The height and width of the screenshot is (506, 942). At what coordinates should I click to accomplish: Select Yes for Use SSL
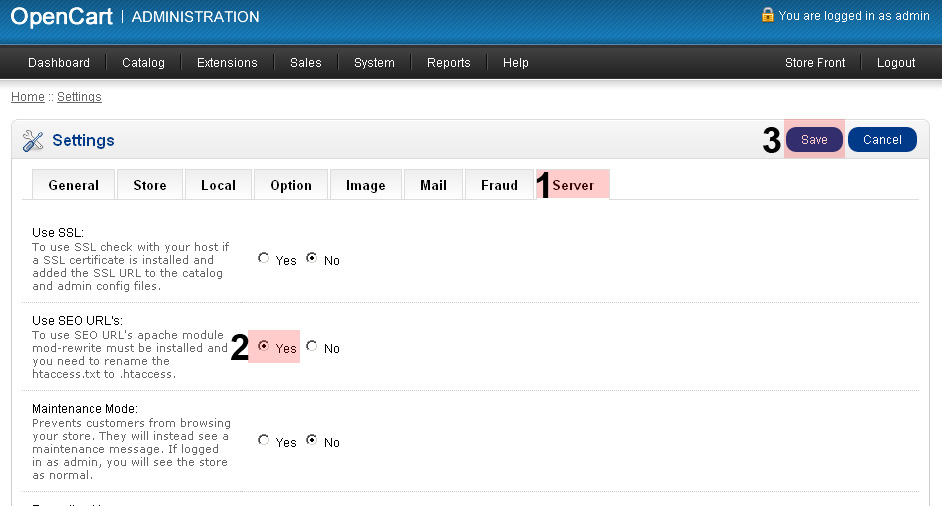coord(264,258)
